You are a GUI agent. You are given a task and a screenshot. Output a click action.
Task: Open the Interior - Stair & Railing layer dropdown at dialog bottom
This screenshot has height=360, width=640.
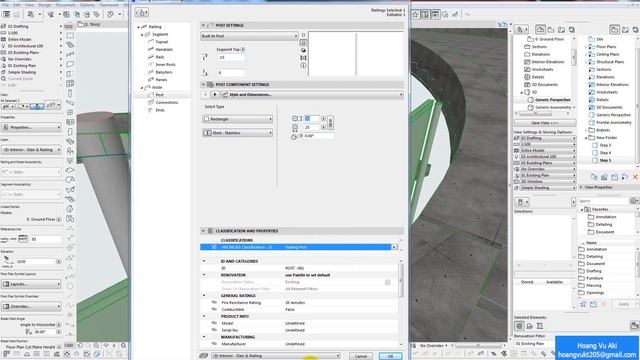click(x=276, y=356)
